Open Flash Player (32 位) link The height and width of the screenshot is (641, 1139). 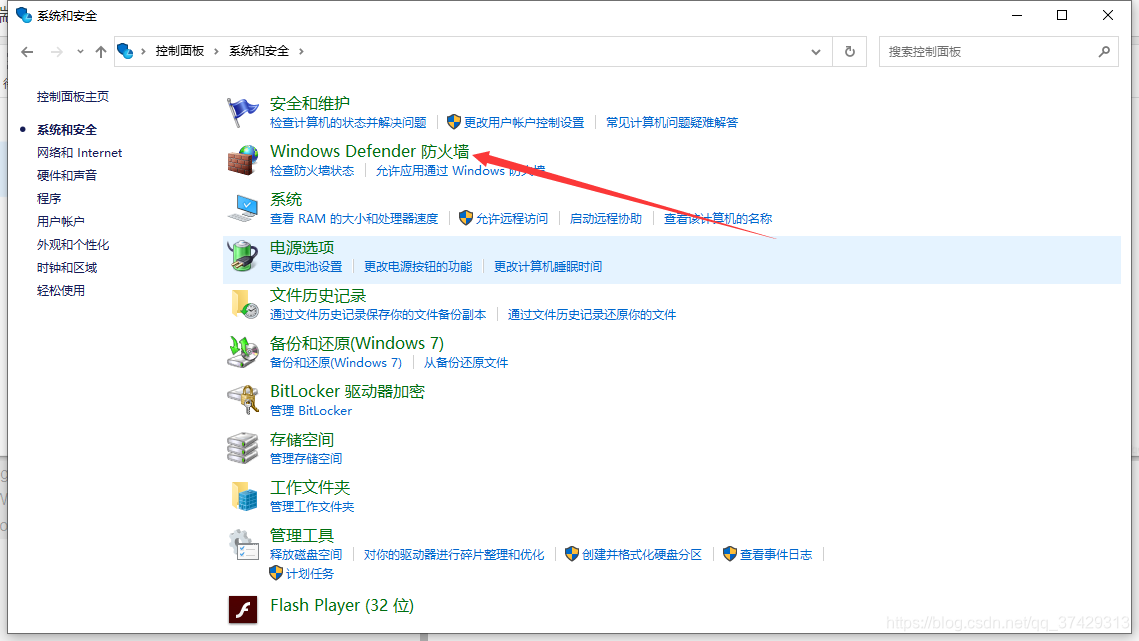pyautogui.click(x=341, y=605)
